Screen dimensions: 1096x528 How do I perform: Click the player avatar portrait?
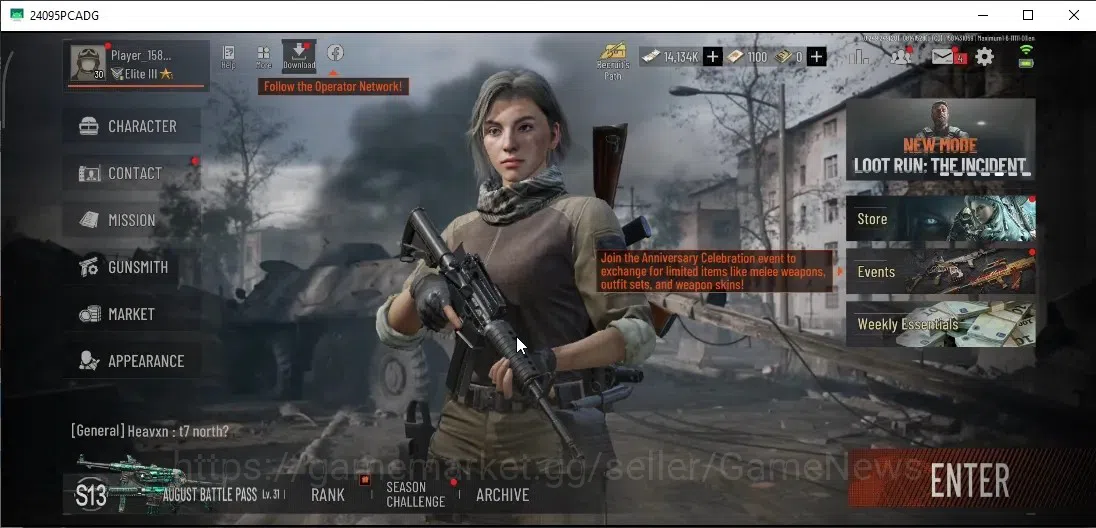click(88, 63)
